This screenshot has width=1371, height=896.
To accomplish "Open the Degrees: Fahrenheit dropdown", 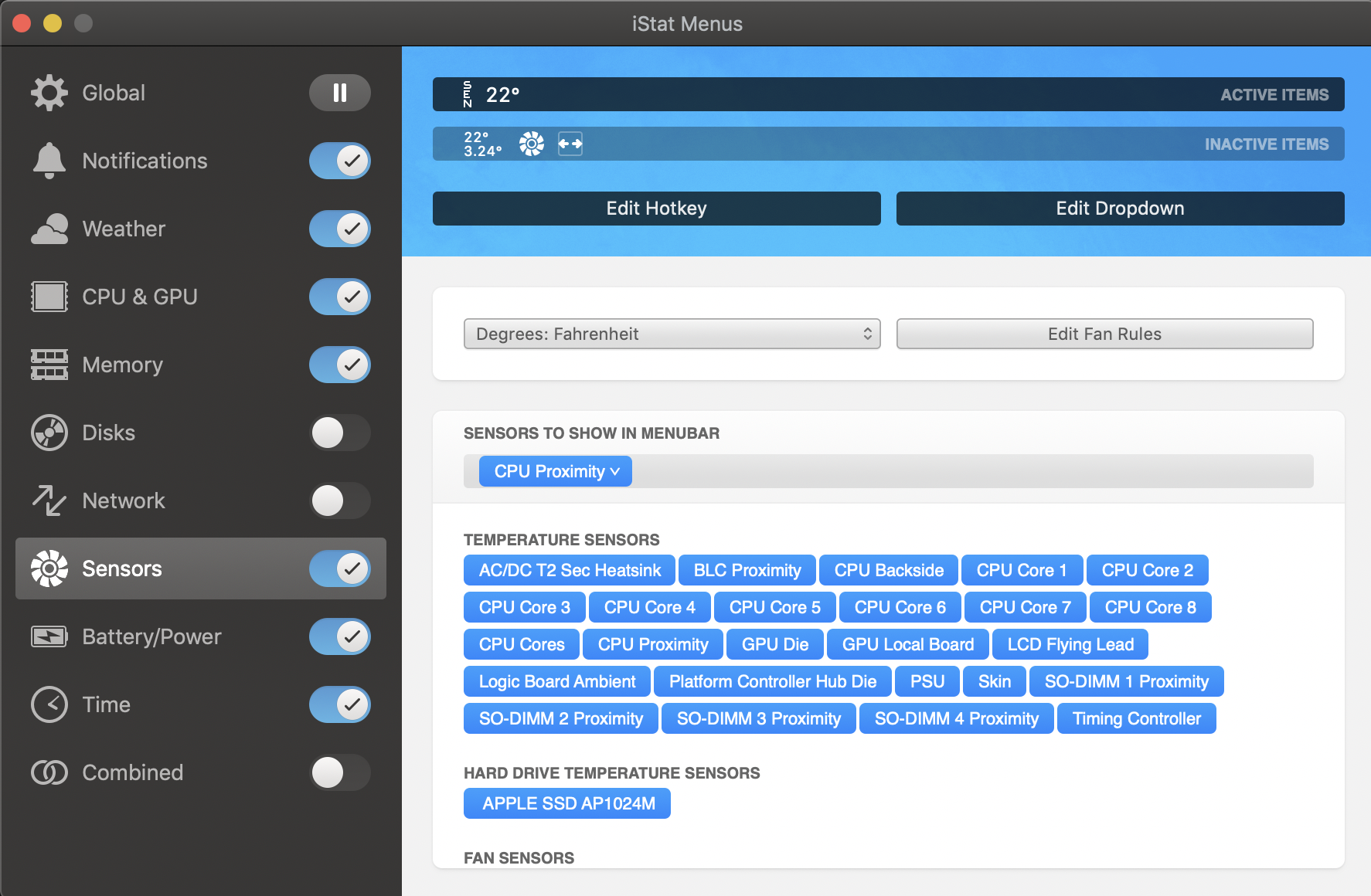I will 672,334.
